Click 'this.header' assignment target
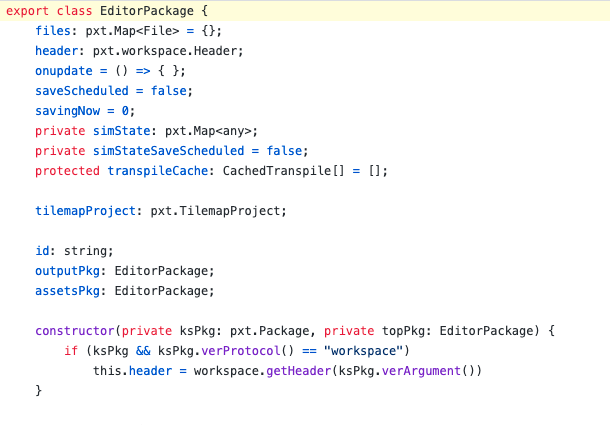This screenshot has height=425, width=610. point(132,371)
